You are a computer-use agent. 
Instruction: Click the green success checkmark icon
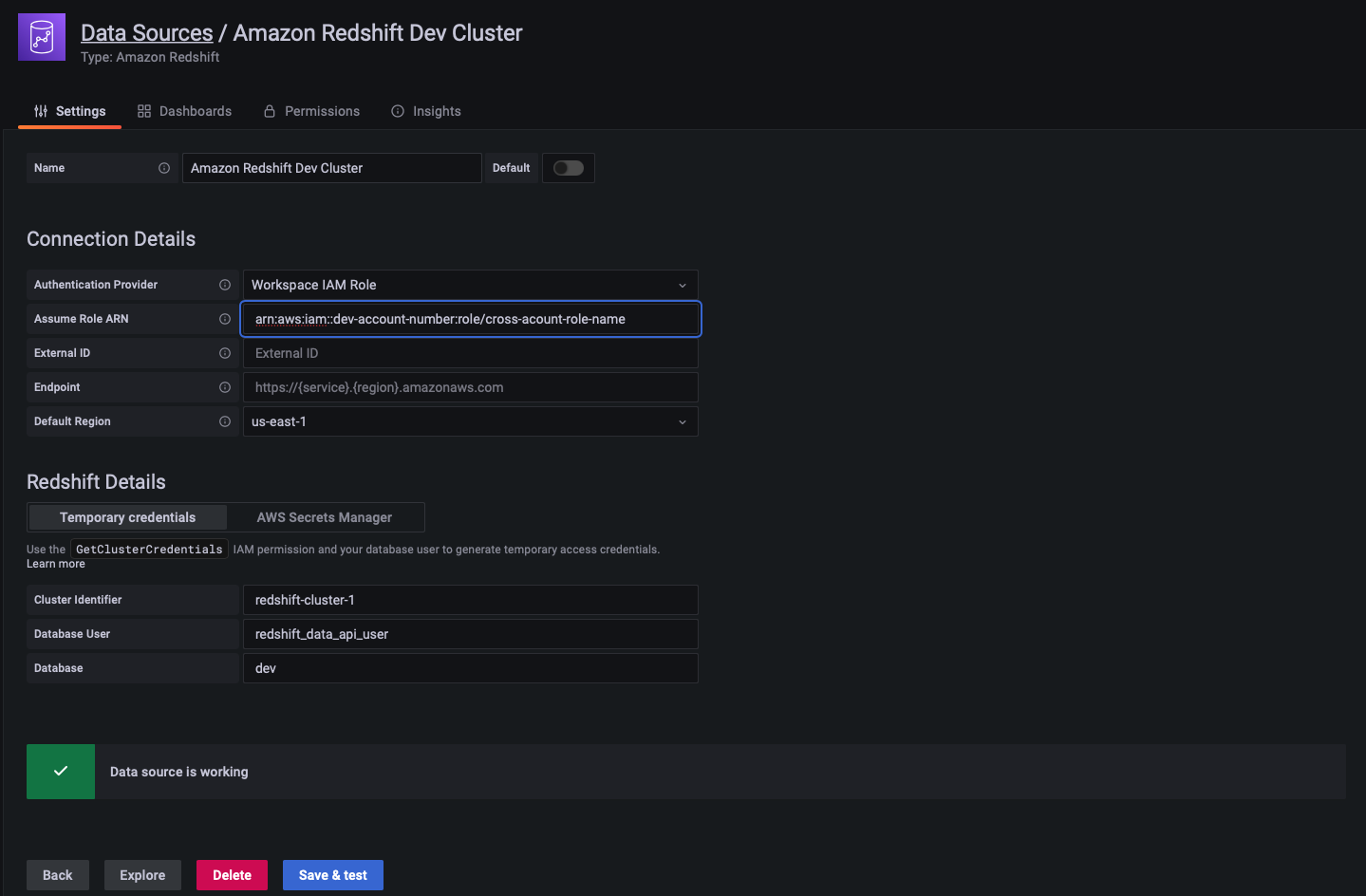tap(61, 772)
